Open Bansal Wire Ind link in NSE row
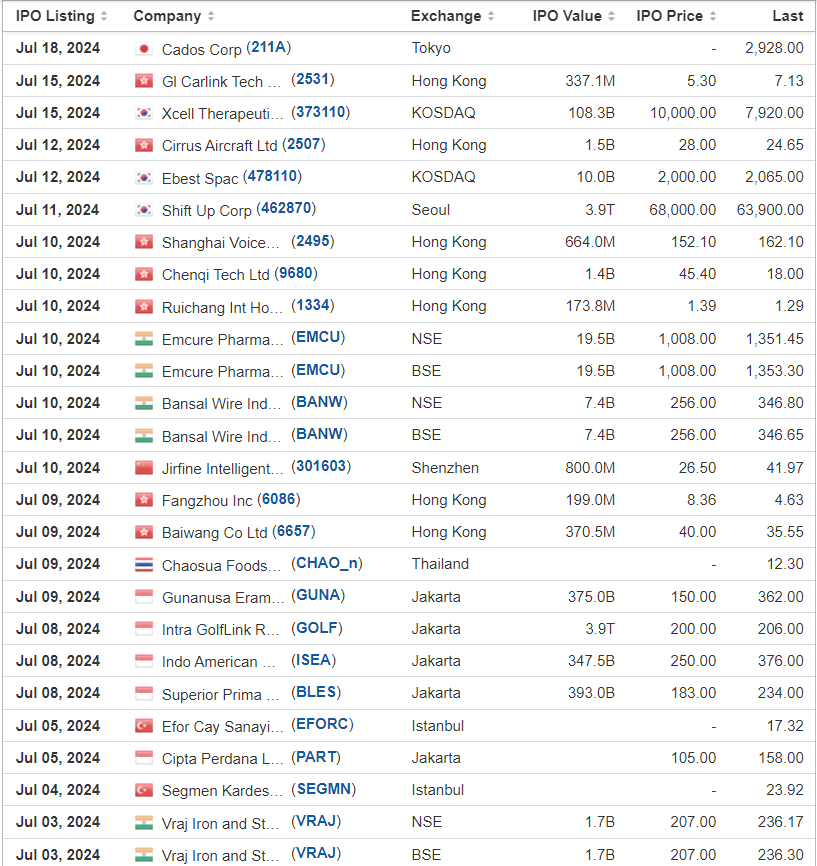 pyautogui.click(x=222, y=404)
